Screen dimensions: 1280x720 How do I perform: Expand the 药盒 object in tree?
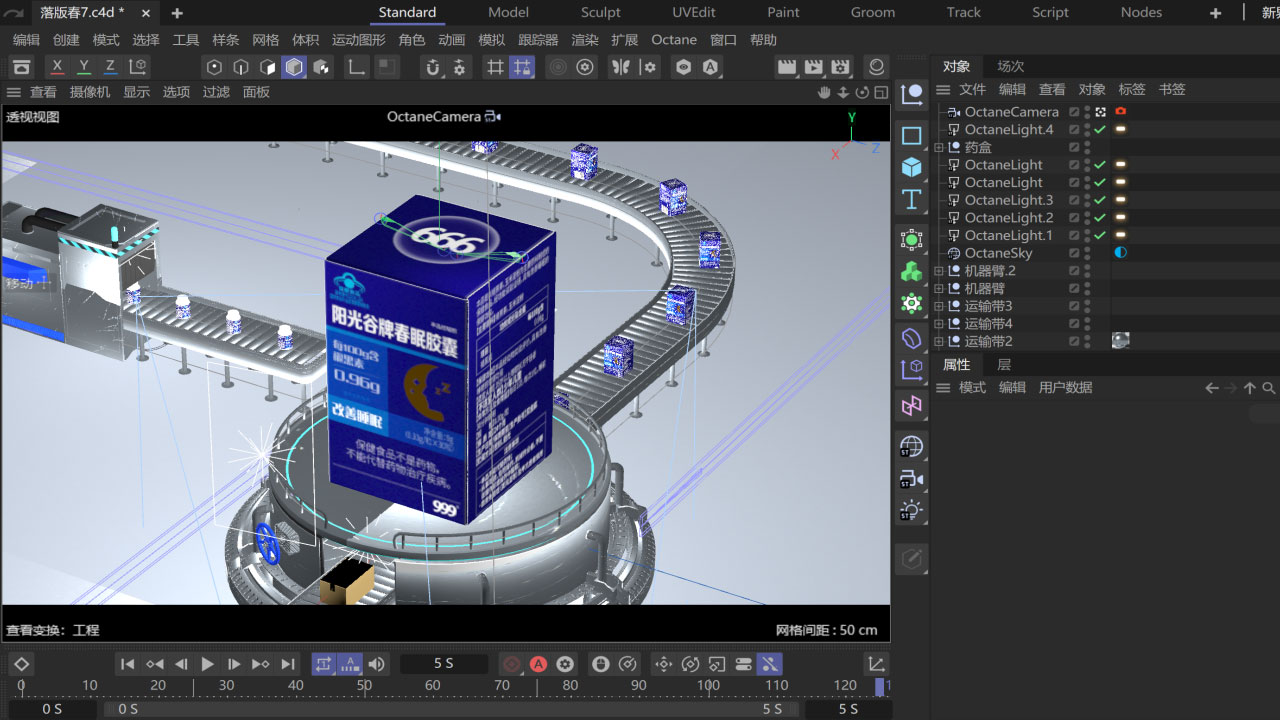click(x=939, y=148)
